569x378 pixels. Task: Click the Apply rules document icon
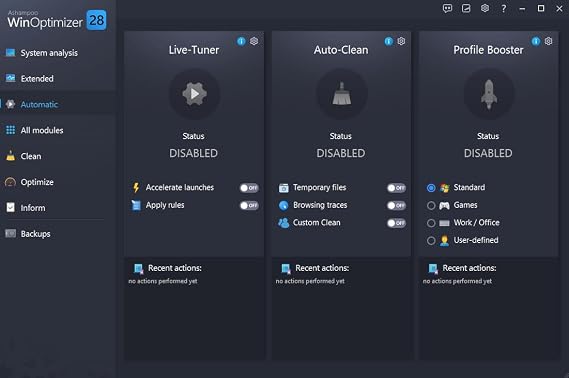tap(136, 205)
